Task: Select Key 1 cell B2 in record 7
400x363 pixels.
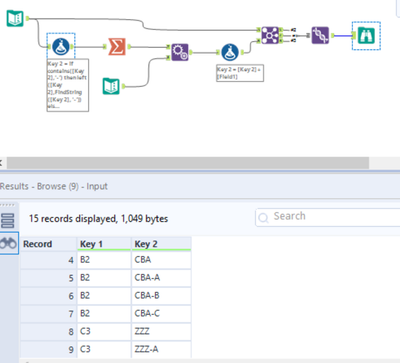Action: point(104,314)
